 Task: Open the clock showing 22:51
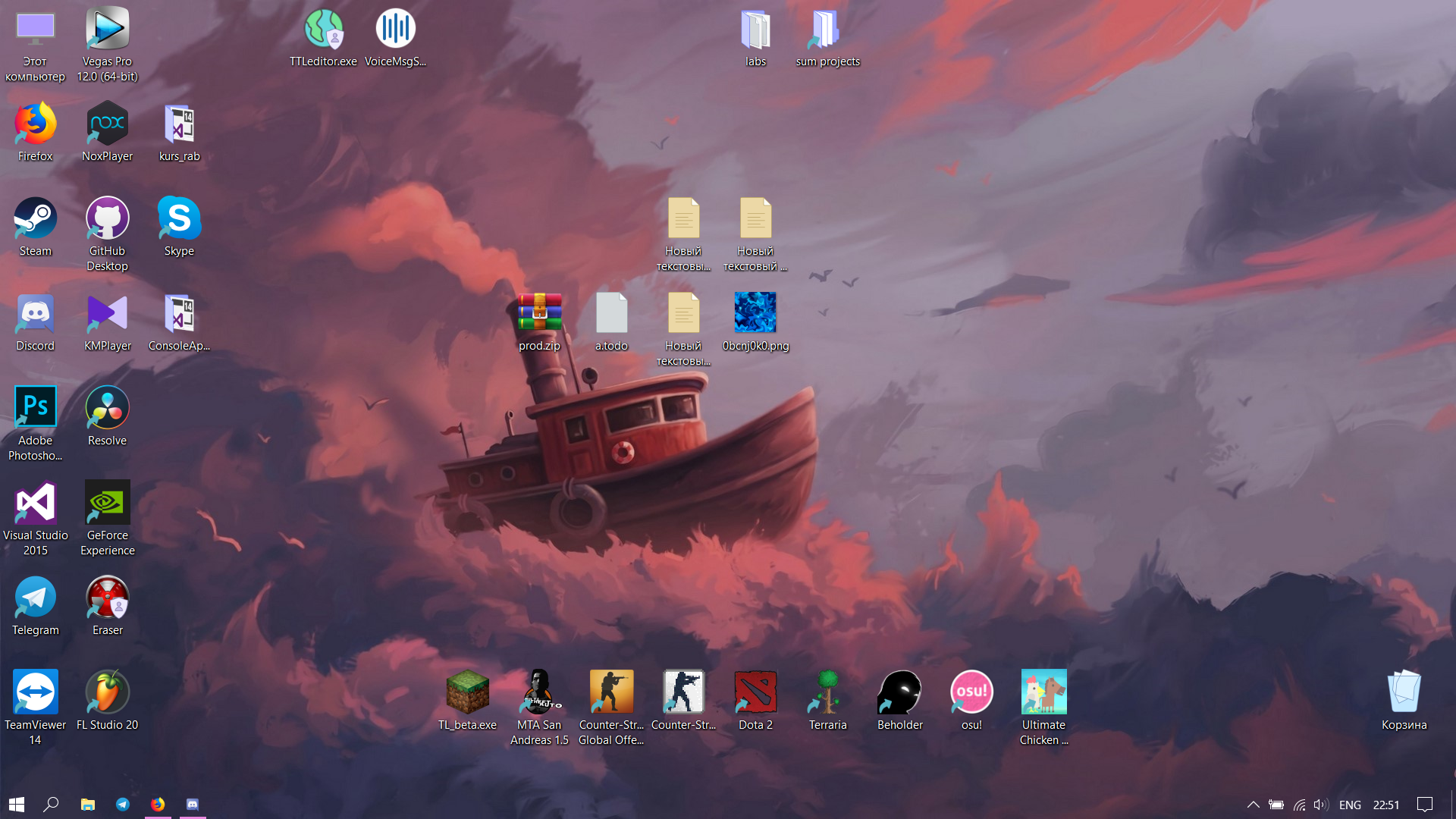tap(1386, 805)
